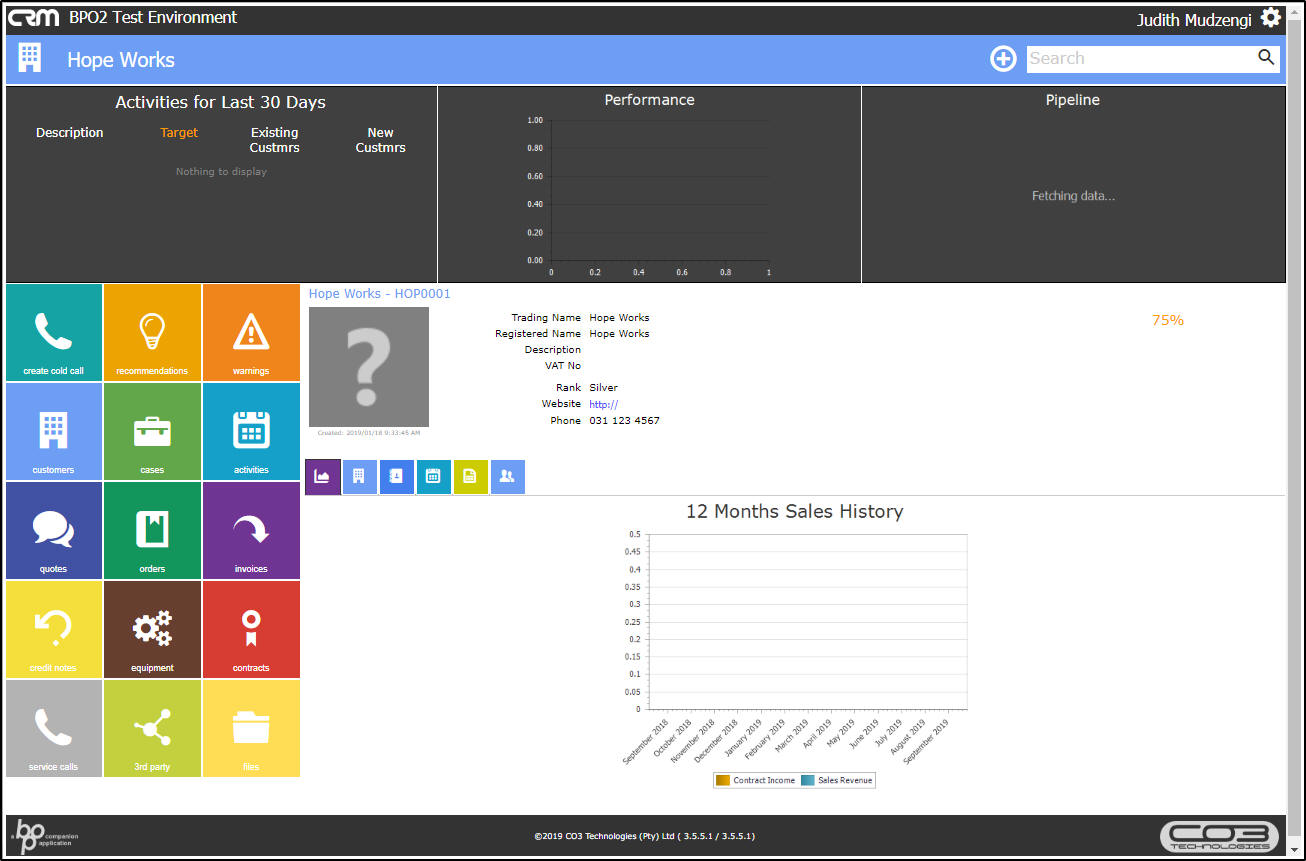1306x861 pixels.
Task: Switch to the users group tab
Action: point(507,477)
